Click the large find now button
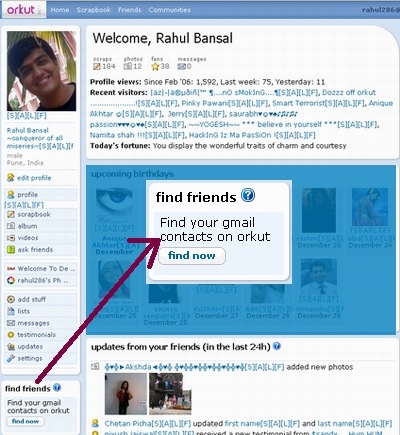 [192, 256]
